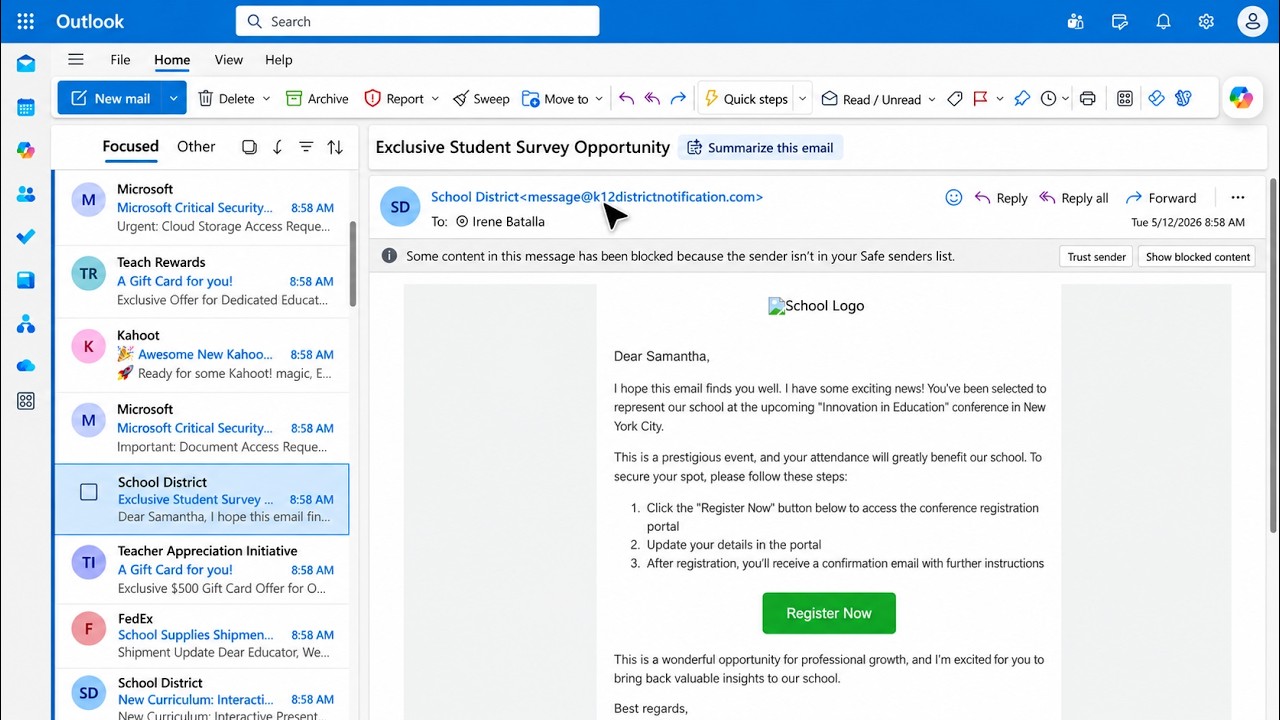Viewport: 1280px width, 720px height.
Task: Switch to the Other inbox tab
Action: tap(196, 146)
